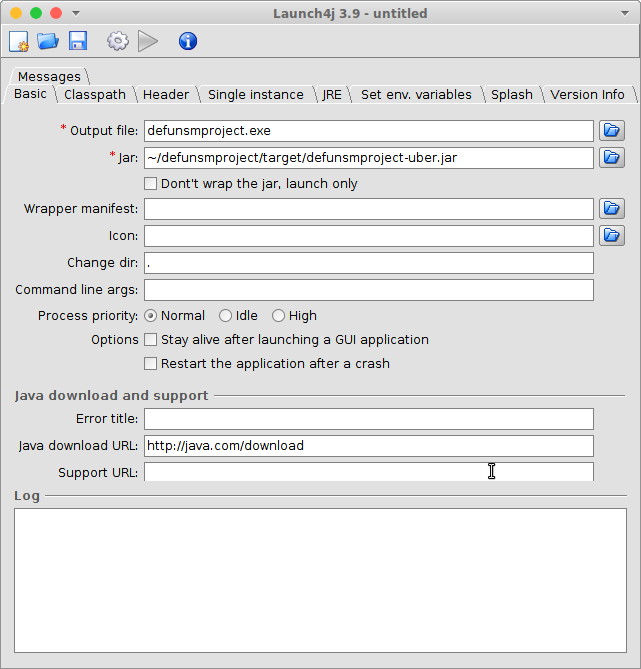
Task: Browse for the Jar file
Action: [x=612, y=157]
